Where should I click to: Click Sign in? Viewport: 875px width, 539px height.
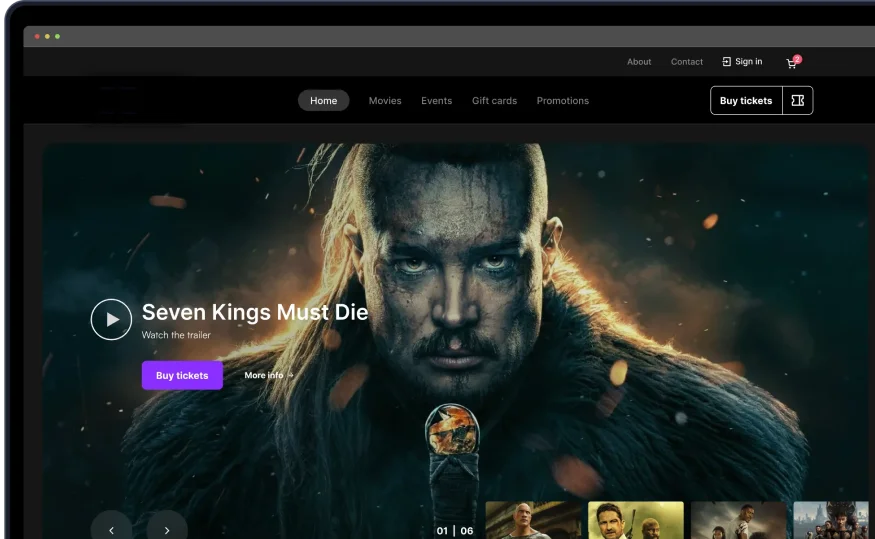742,61
